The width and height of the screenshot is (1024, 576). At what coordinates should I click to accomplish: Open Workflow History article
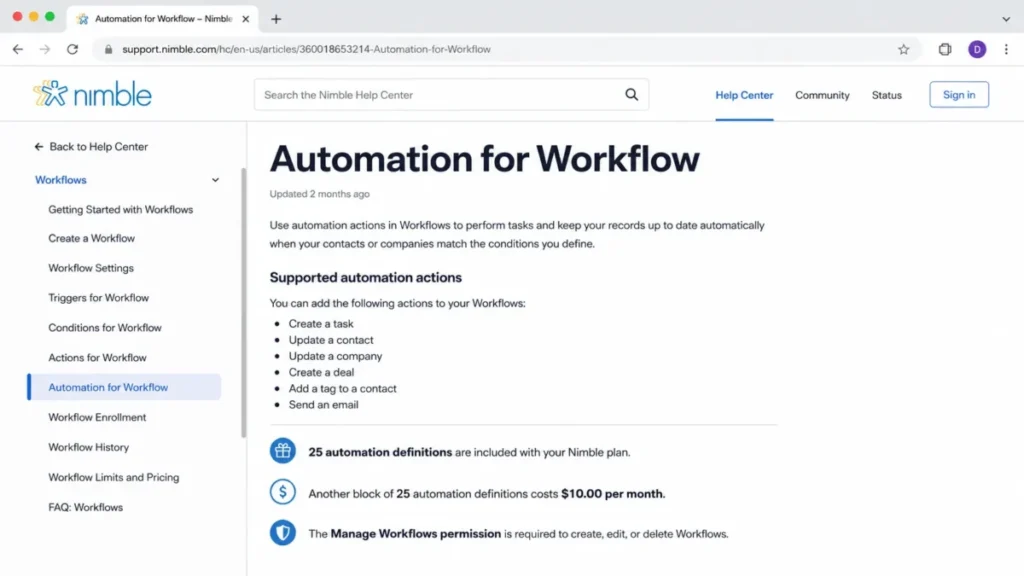click(88, 447)
